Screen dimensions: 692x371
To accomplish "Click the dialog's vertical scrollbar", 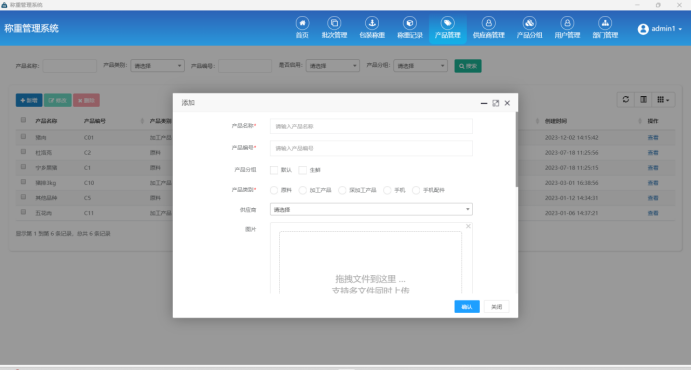I will tap(516, 149).
